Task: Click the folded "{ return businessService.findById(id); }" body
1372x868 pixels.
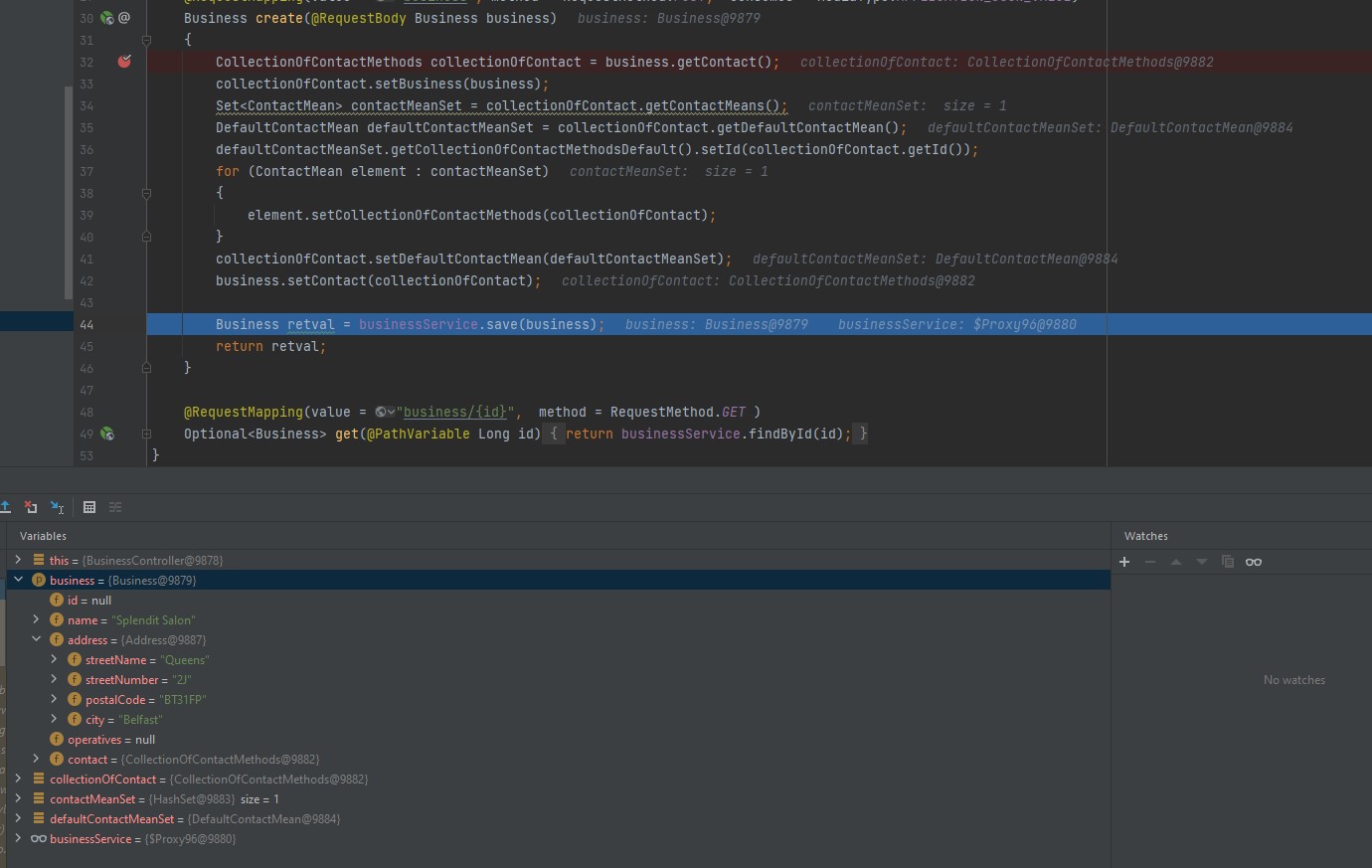Action: coord(709,434)
